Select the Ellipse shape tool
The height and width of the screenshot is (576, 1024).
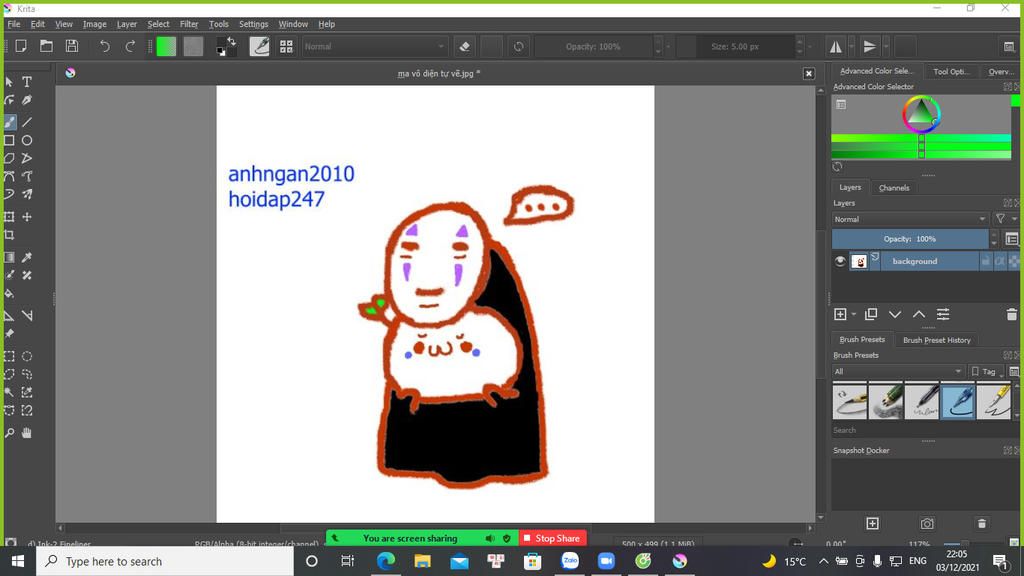(x=27, y=140)
